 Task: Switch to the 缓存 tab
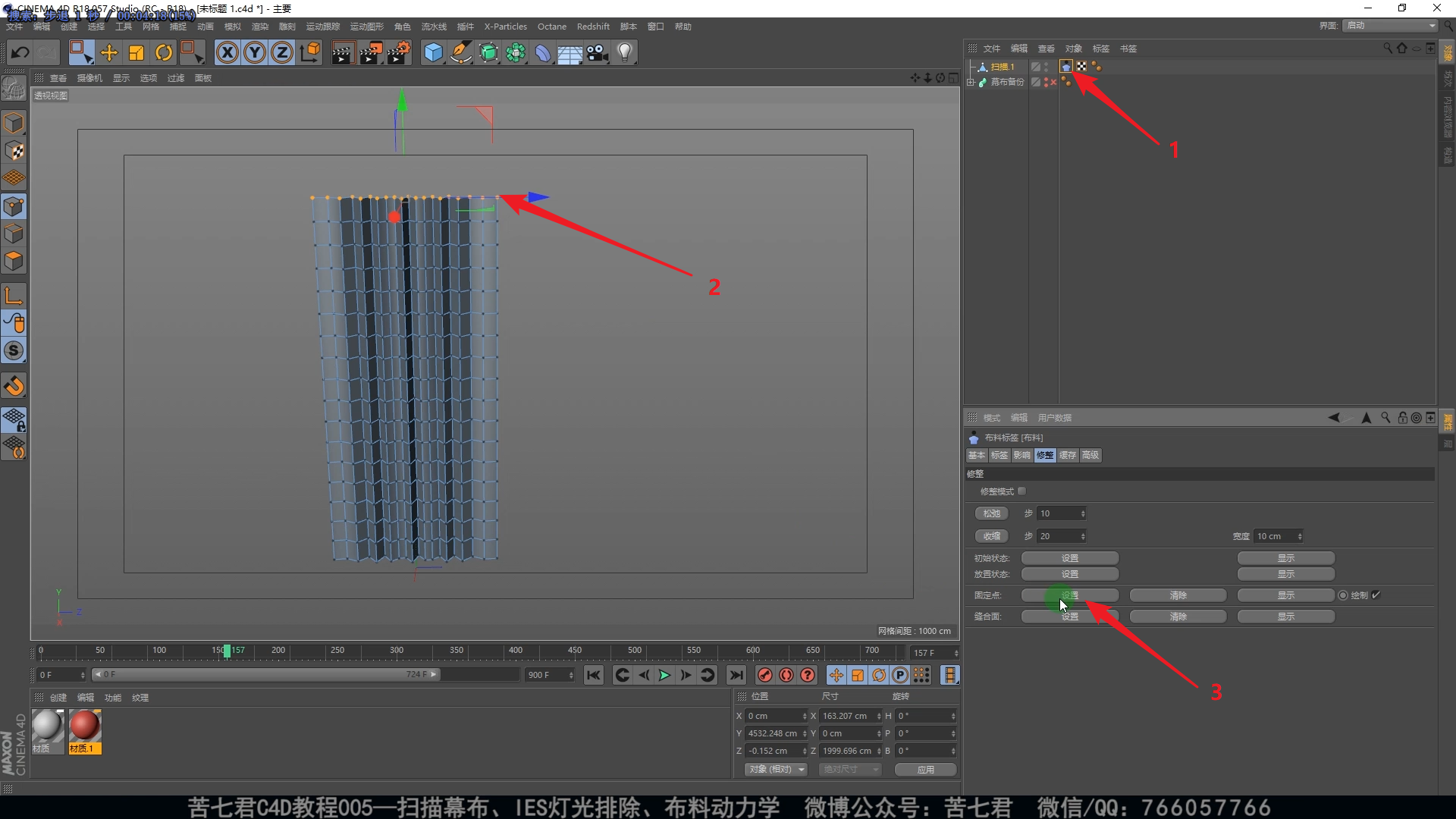point(1068,455)
